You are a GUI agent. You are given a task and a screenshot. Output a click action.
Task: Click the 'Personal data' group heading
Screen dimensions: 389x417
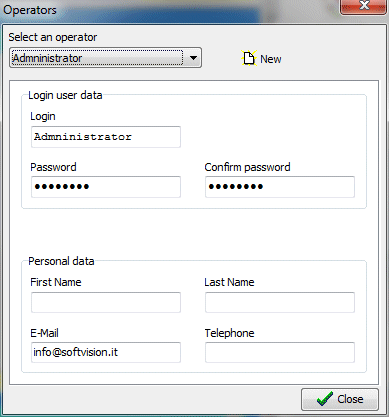pyautogui.click(x=61, y=261)
